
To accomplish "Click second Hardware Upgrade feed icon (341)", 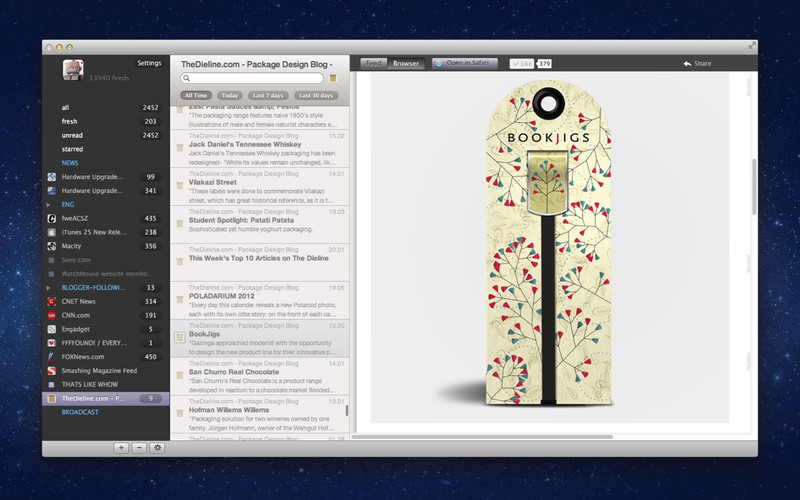I will (52, 191).
